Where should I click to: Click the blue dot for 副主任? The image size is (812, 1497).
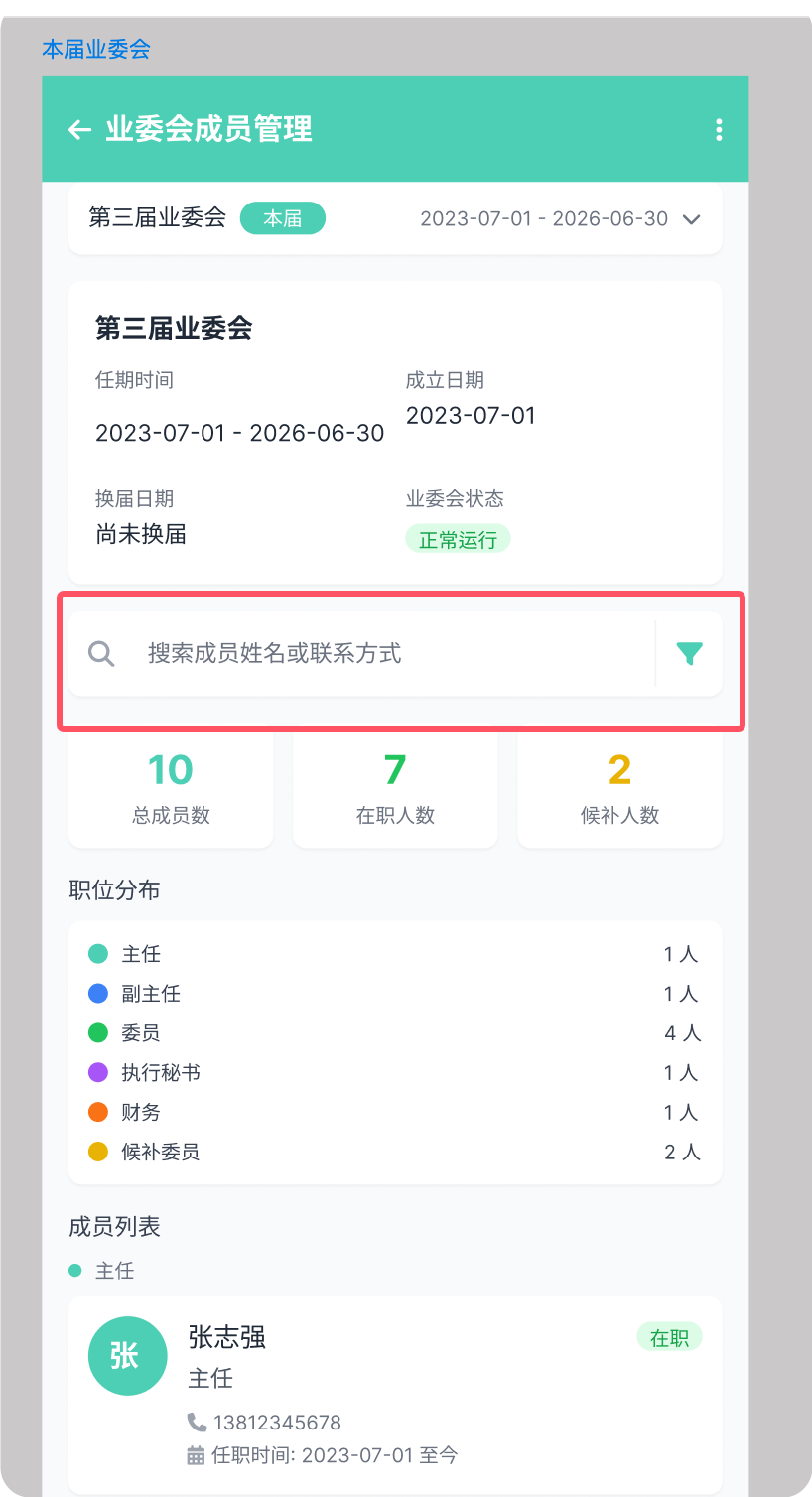point(98,994)
